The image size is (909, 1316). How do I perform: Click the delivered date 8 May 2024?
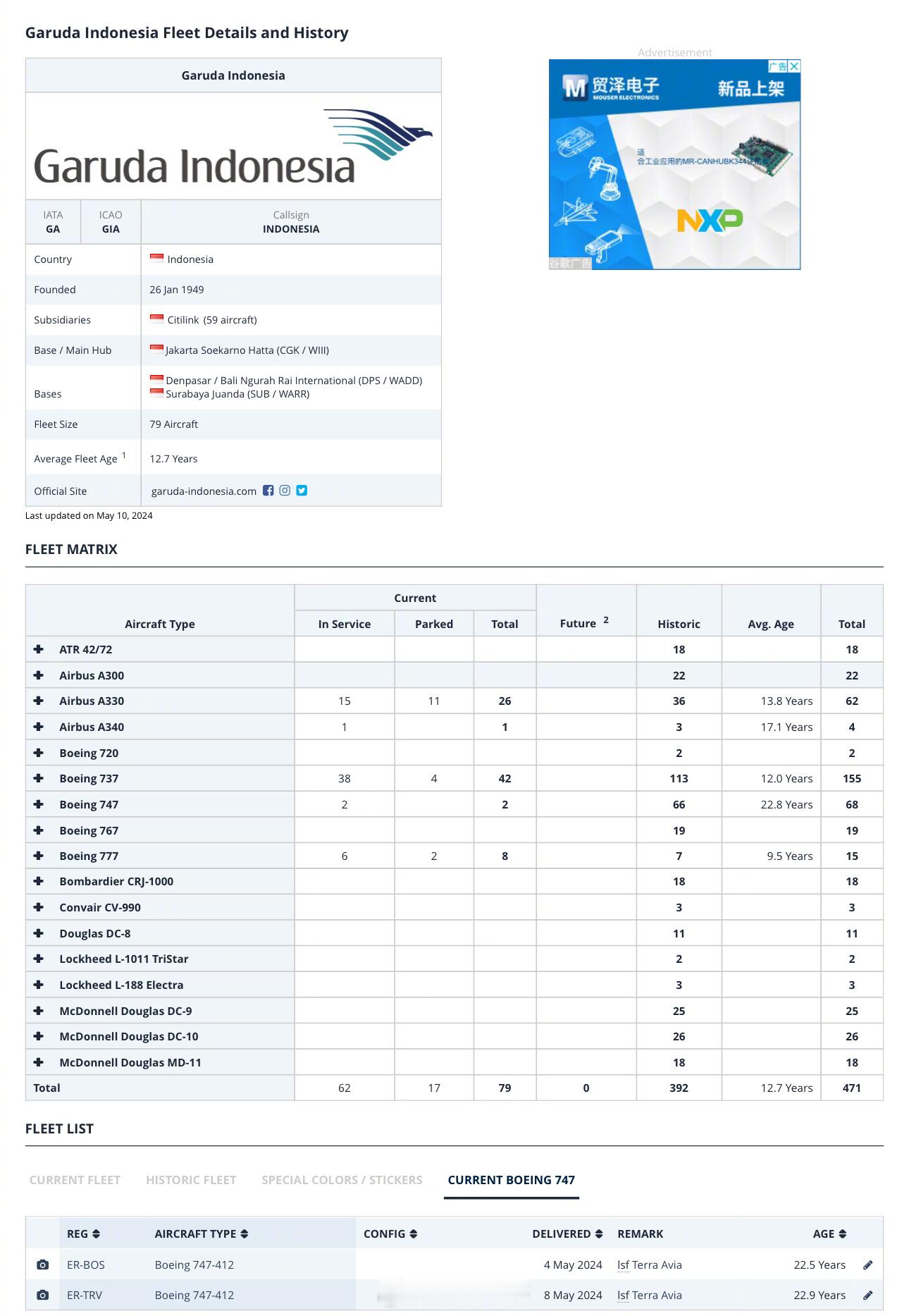(x=573, y=1295)
